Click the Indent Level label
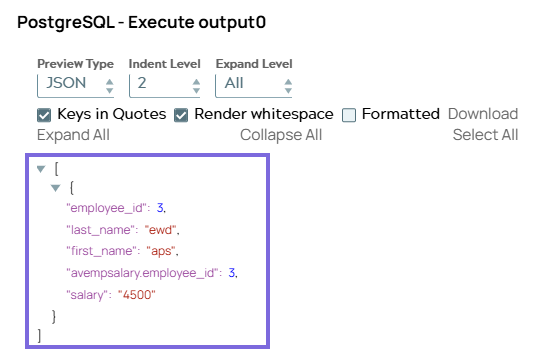The image size is (540, 360). point(165,64)
